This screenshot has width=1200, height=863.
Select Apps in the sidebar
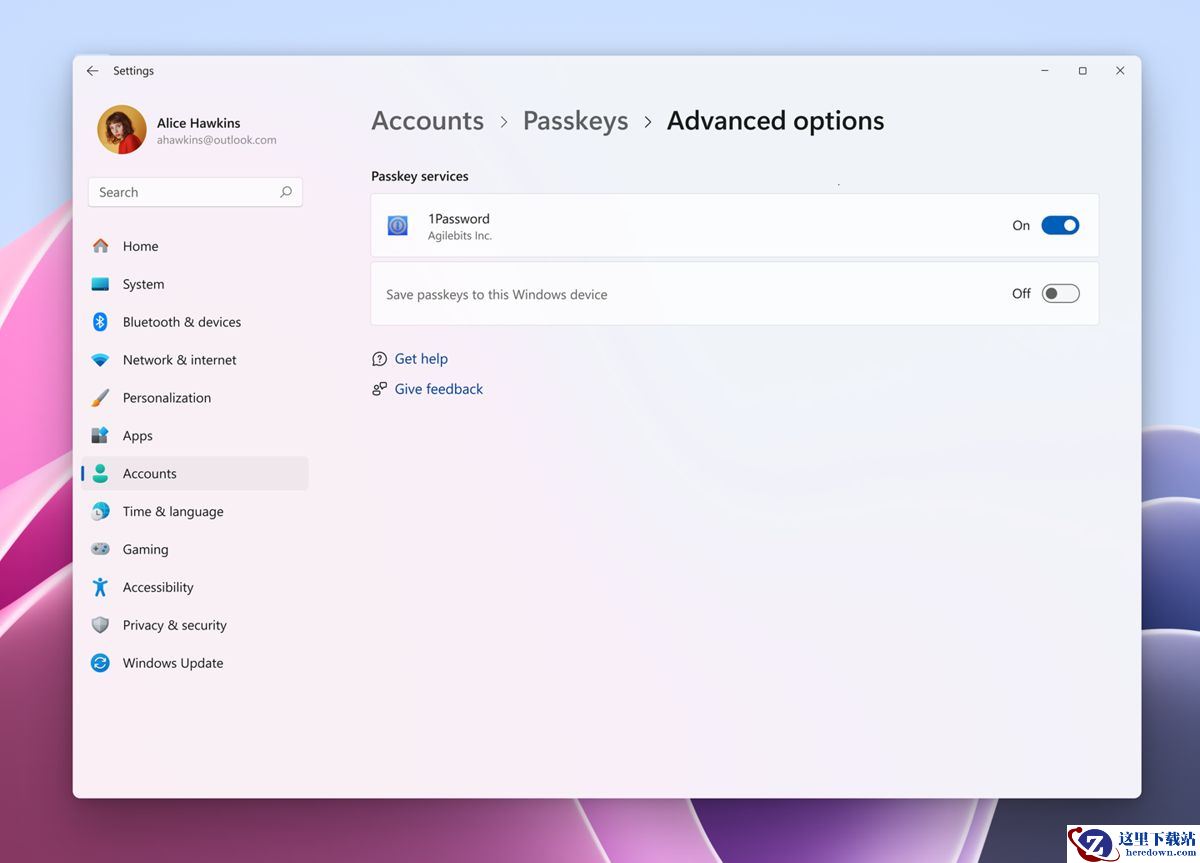point(138,436)
